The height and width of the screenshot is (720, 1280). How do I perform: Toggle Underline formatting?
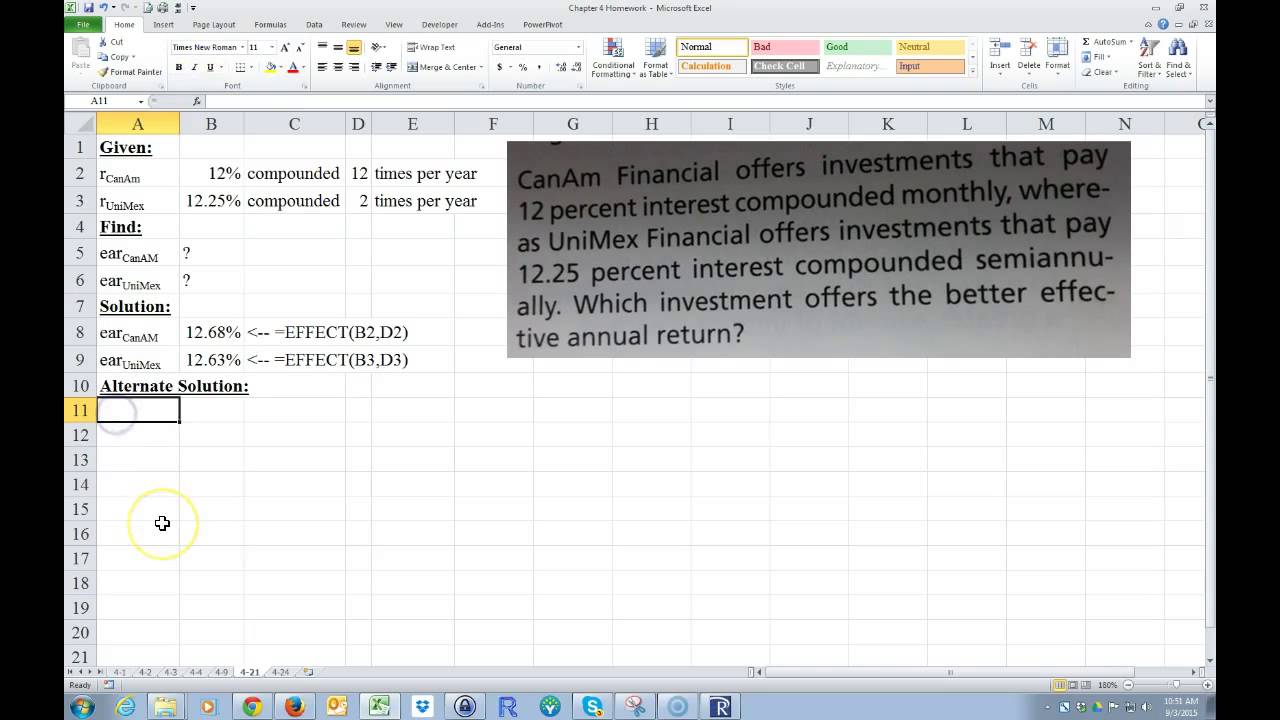coord(209,67)
